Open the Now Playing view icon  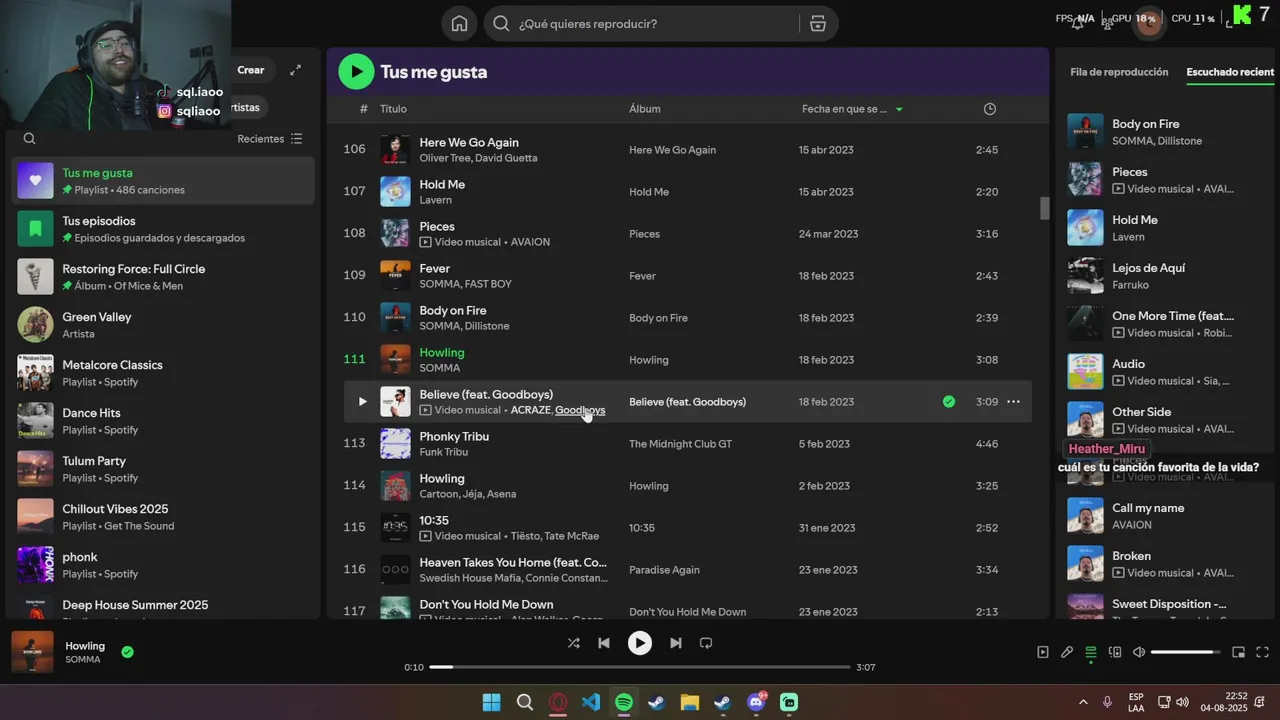(1043, 652)
